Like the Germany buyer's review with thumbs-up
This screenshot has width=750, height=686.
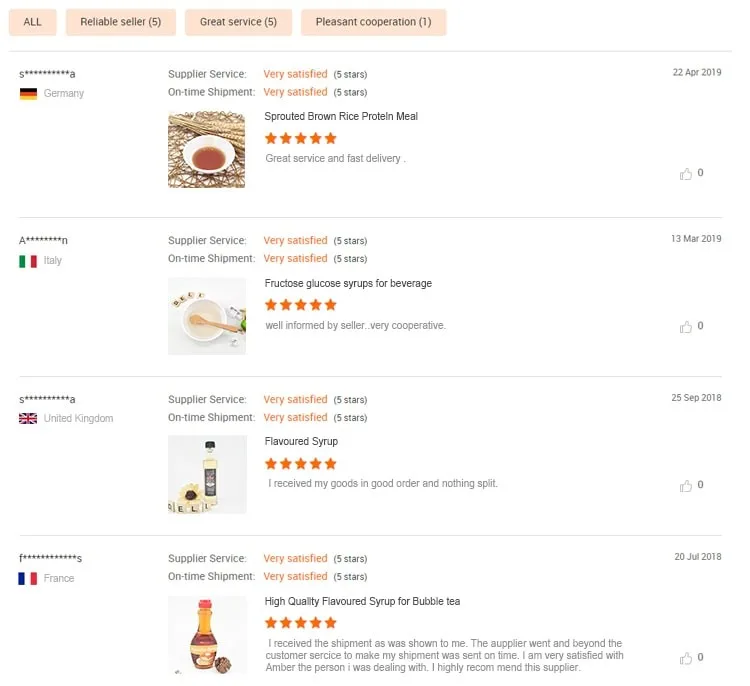686,174
